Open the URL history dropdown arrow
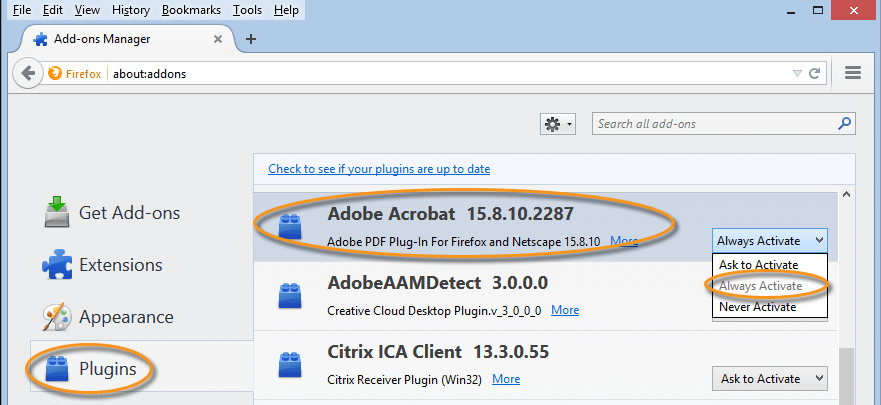 (x=797, y=74)
